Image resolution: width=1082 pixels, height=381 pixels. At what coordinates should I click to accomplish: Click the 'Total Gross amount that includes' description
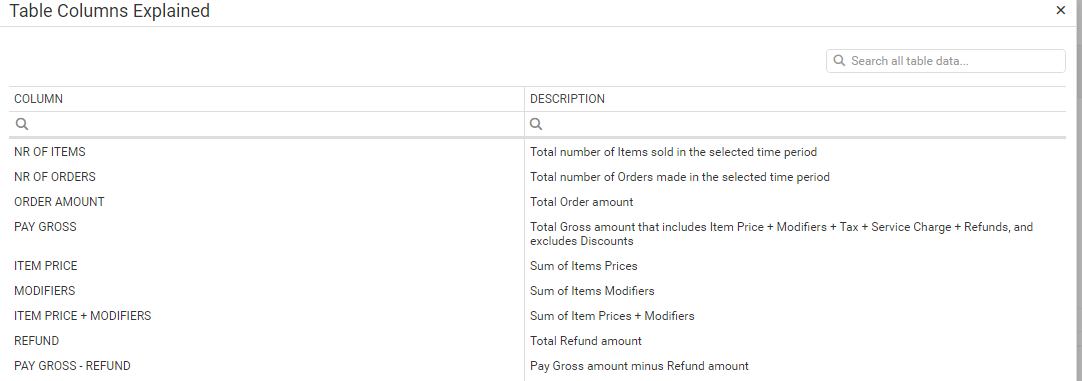point(781,234)
